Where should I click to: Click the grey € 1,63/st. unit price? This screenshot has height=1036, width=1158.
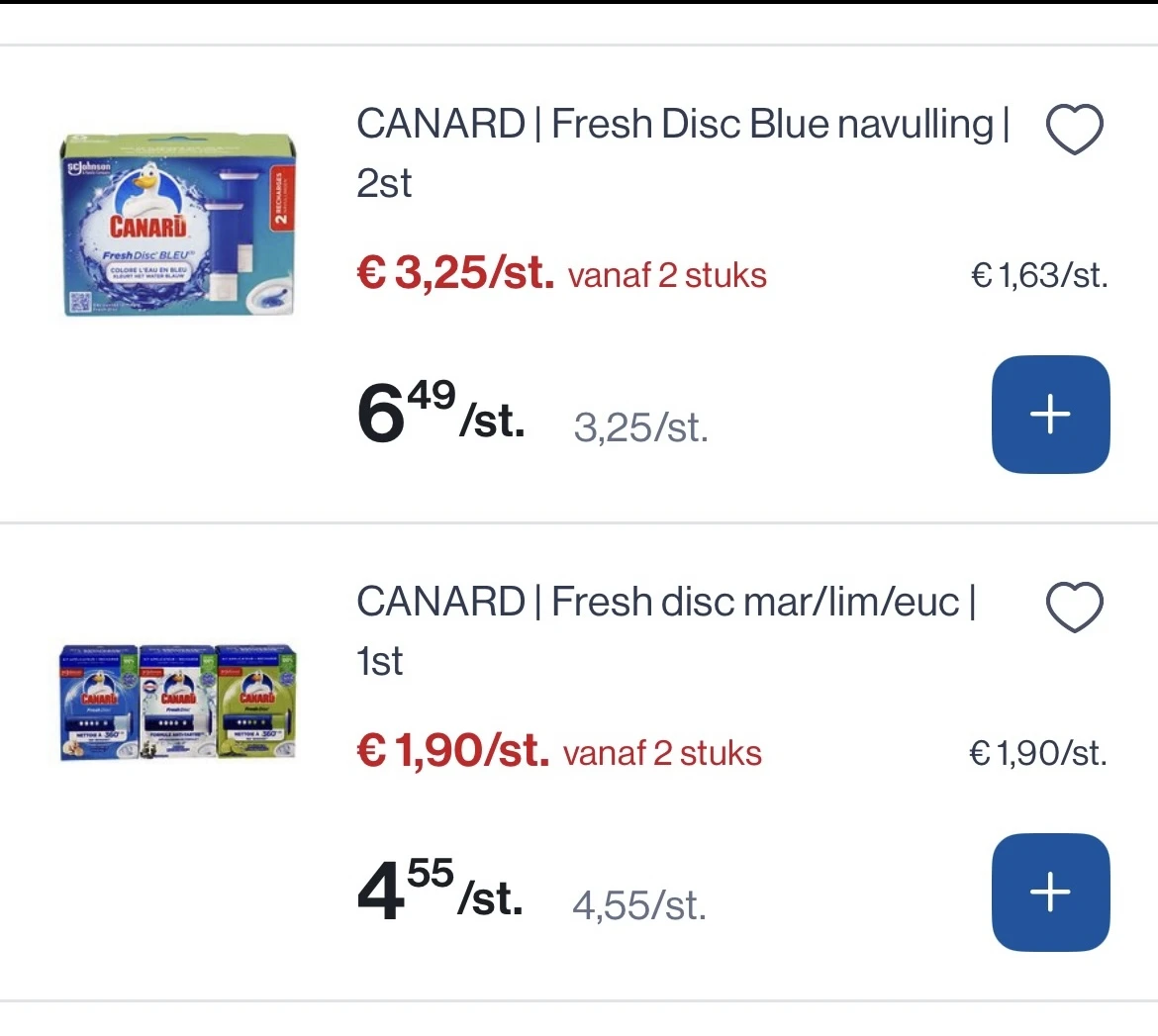tap(1038, 276)
